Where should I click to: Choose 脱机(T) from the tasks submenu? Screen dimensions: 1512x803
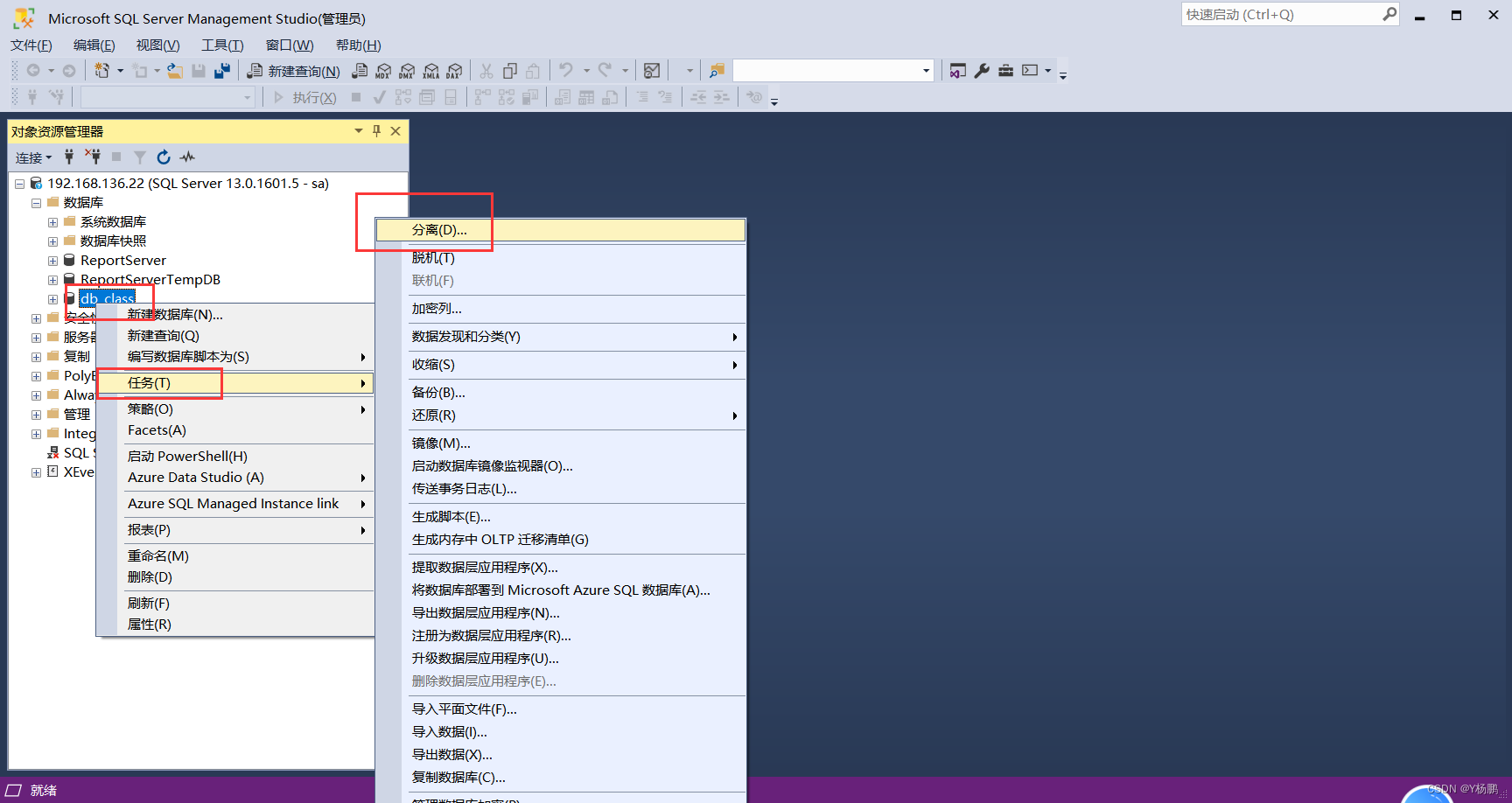[x=561, y=258]
